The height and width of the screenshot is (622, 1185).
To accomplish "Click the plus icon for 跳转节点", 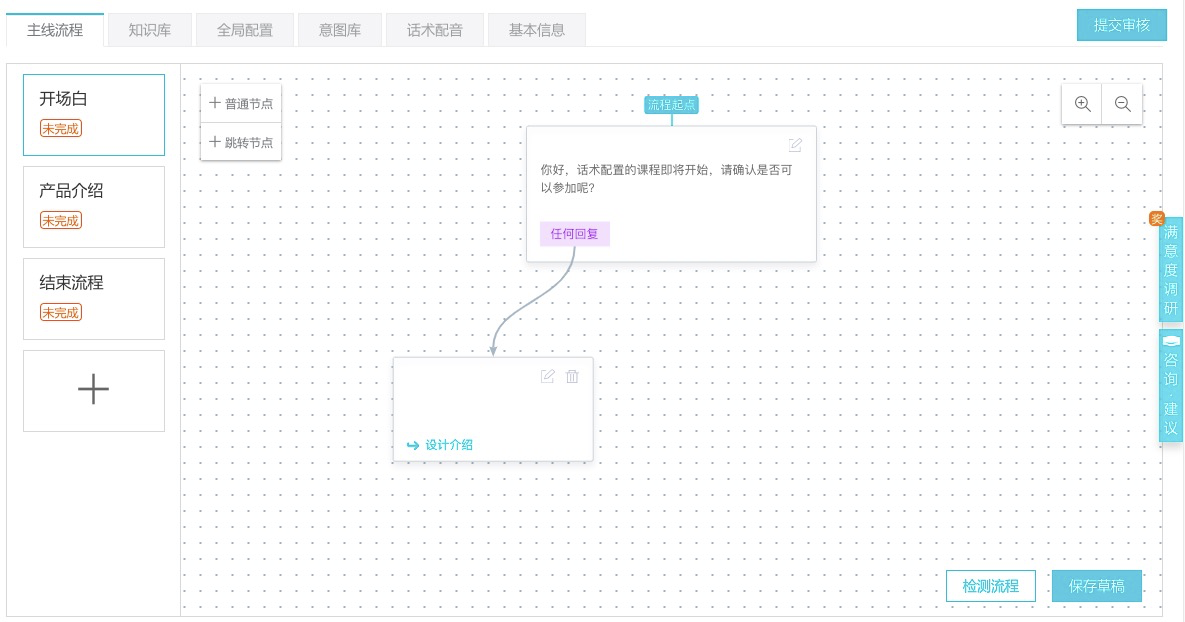I will [215, 141].
